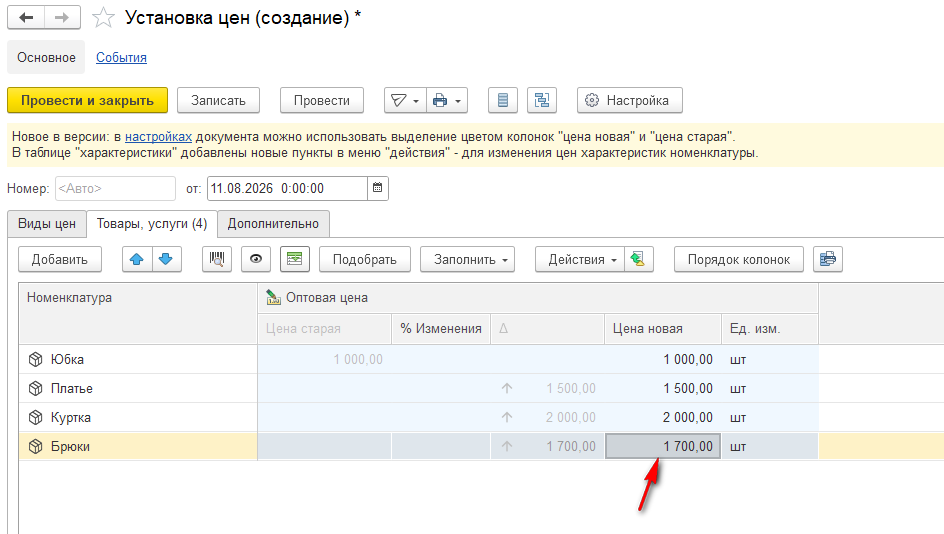The width and height of the screenshot is (944, 534).
Task: Open Настройка settings button
Action: click(630, 101)
